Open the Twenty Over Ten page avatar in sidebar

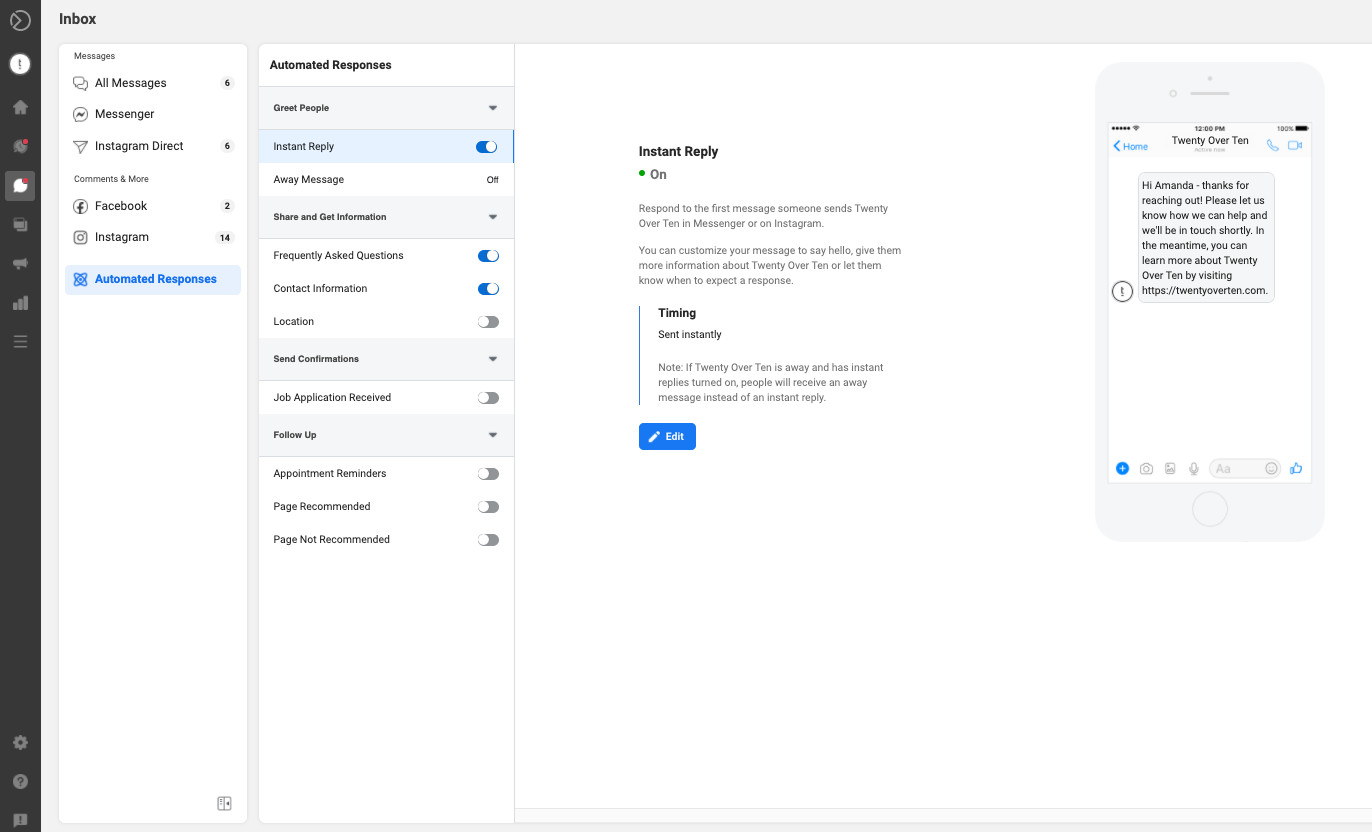[20, 64]
